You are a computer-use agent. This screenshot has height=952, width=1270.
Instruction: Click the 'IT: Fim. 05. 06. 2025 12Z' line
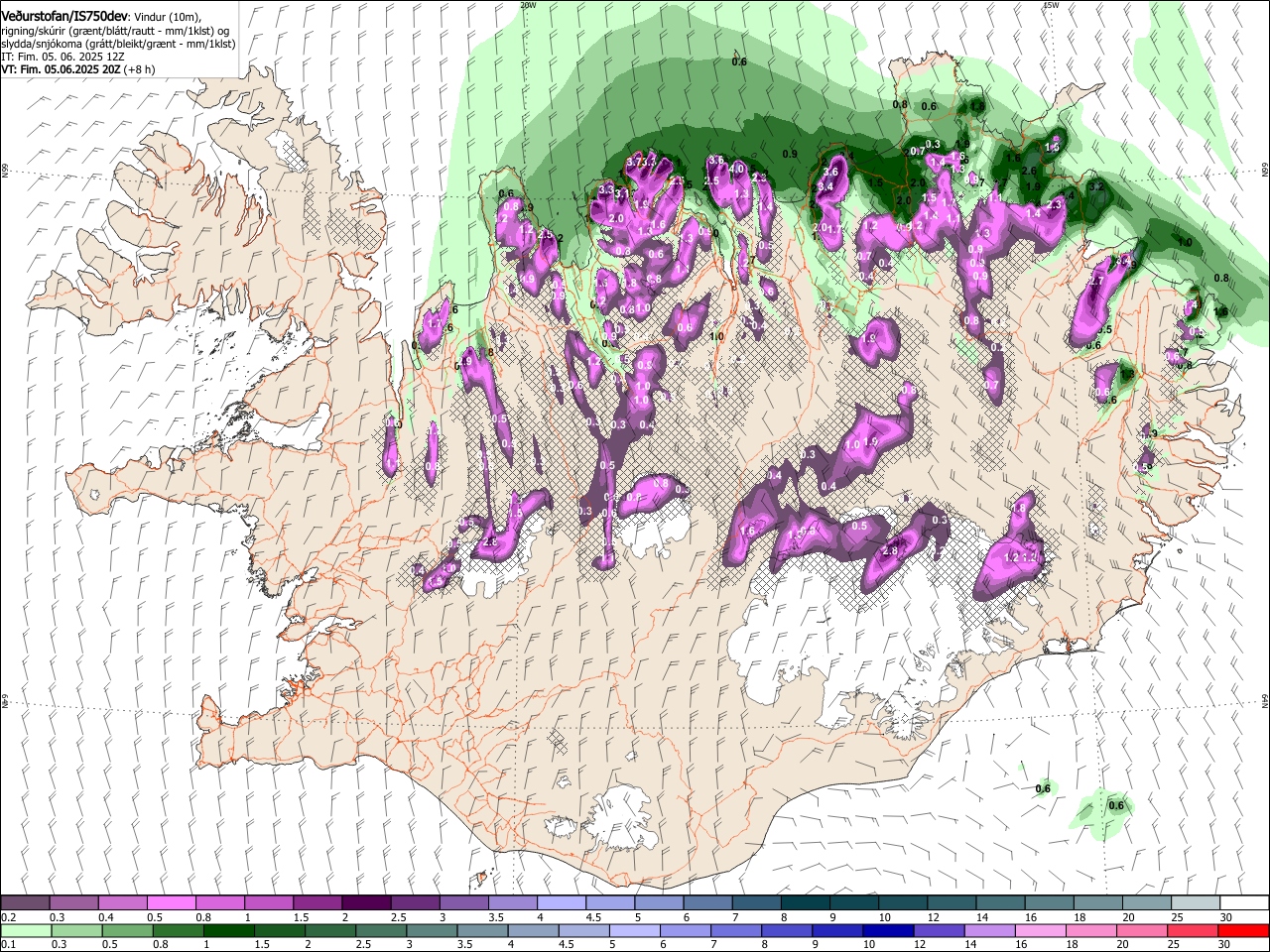63,57
